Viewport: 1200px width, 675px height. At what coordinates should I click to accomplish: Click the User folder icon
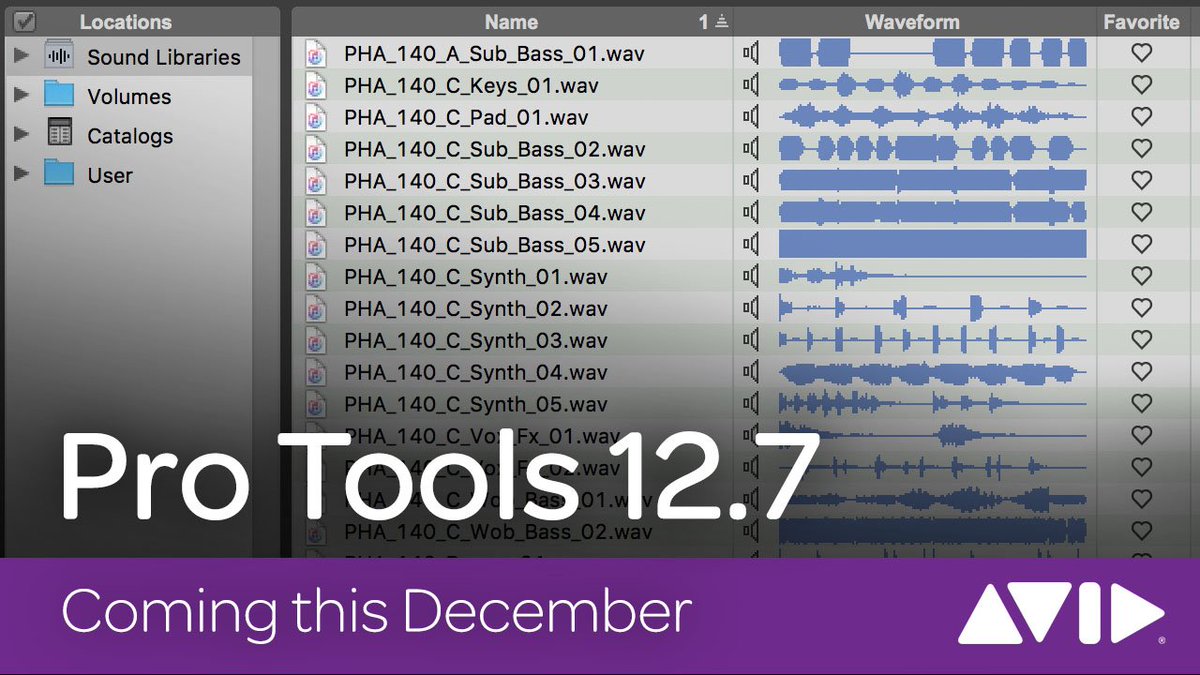[x=59, y=174]
